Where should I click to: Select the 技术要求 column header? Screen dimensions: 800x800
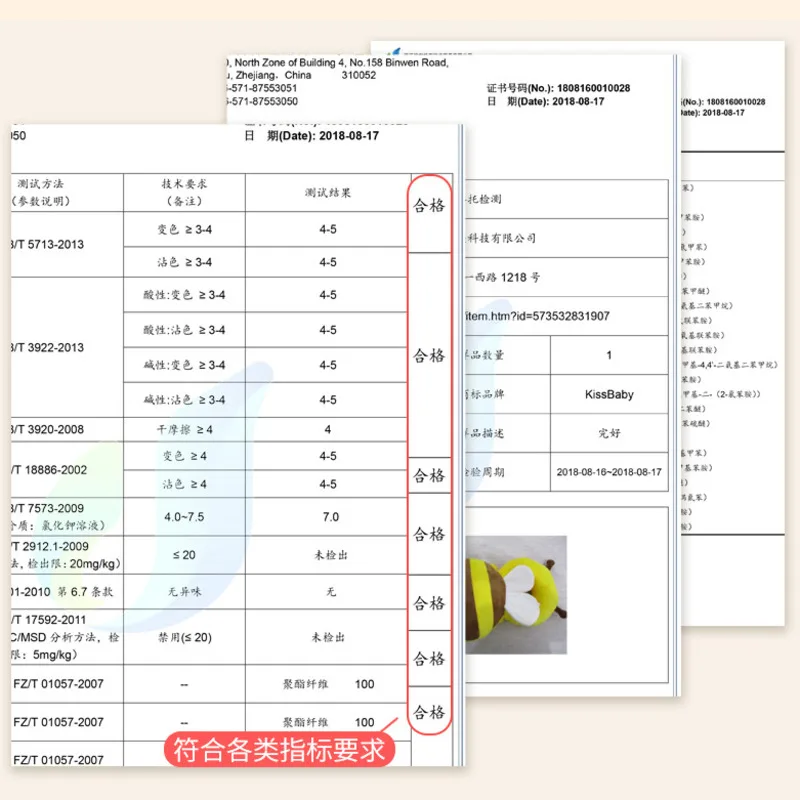coord(184,192)
